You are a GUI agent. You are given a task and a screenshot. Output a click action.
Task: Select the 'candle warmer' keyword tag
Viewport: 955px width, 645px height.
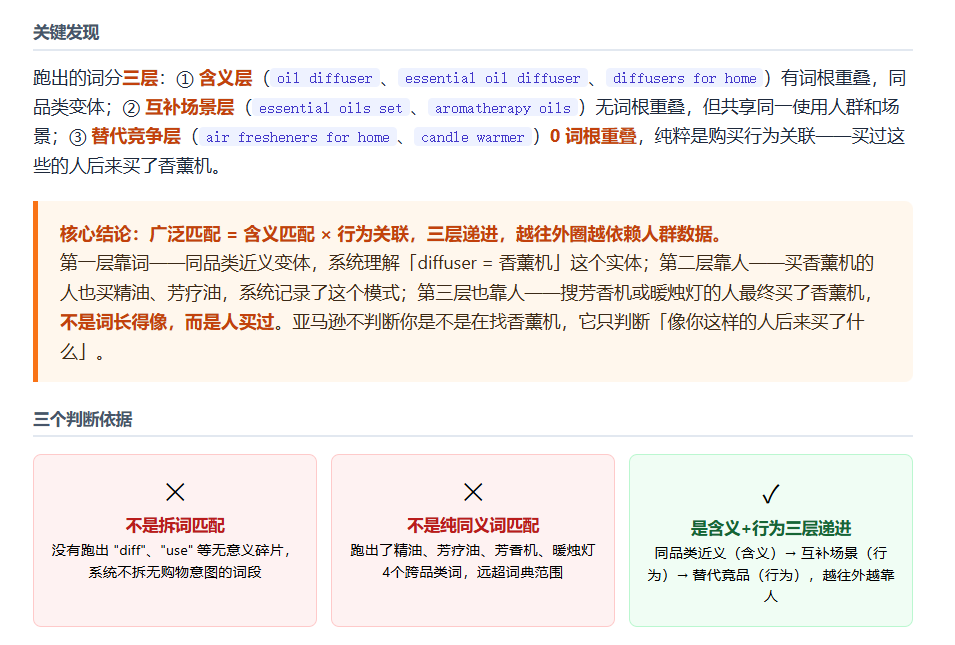473,137
